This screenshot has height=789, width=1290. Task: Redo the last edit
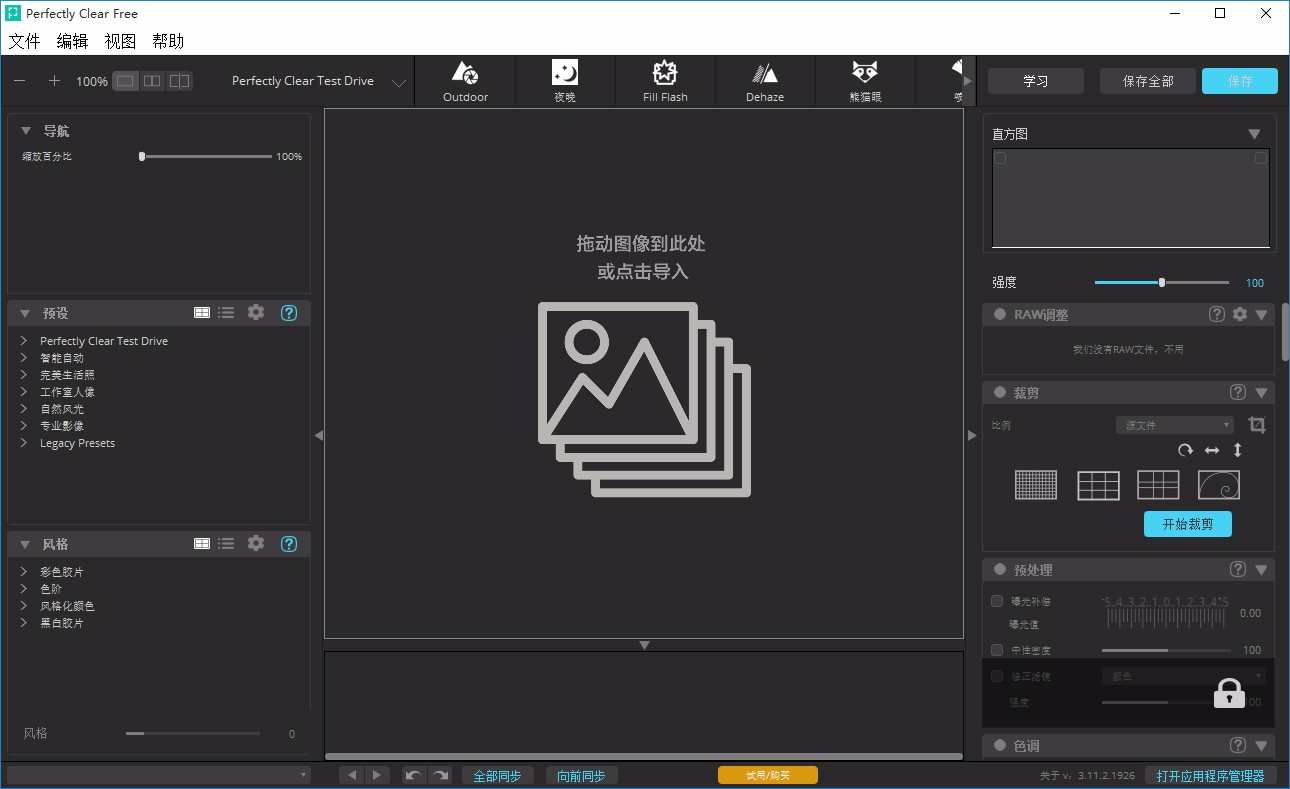pyautogui.click(x=439, y=775)
